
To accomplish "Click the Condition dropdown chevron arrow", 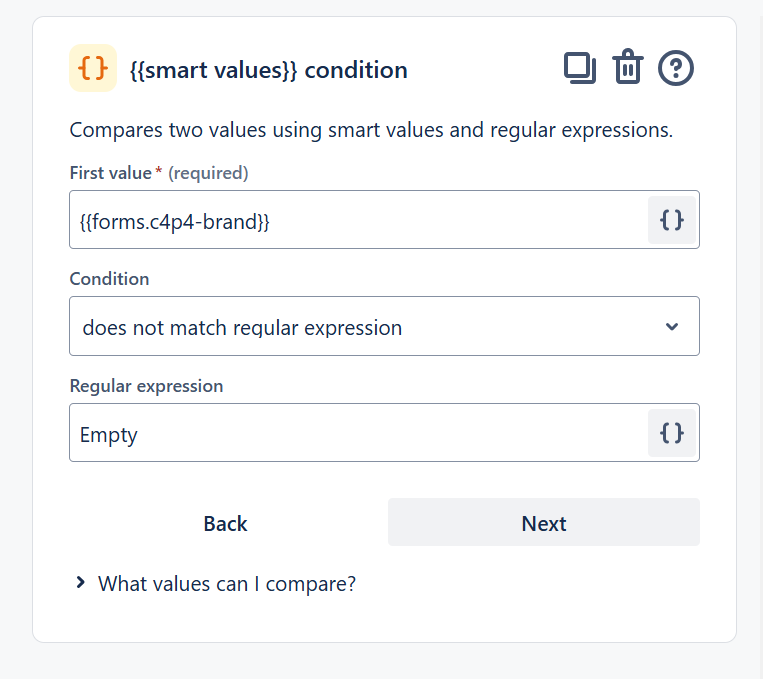I will click(x=672, y=327).
